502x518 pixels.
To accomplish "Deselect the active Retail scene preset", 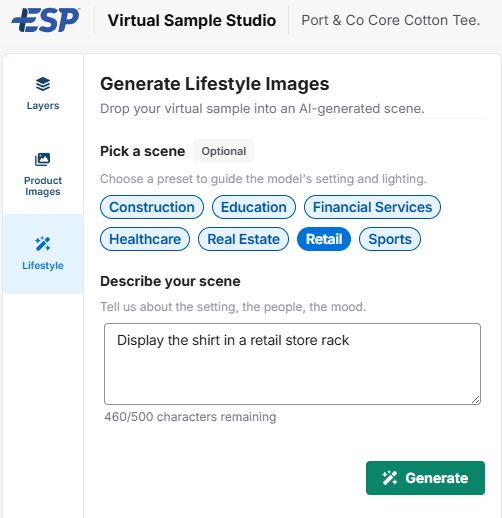I will [324, 239].
